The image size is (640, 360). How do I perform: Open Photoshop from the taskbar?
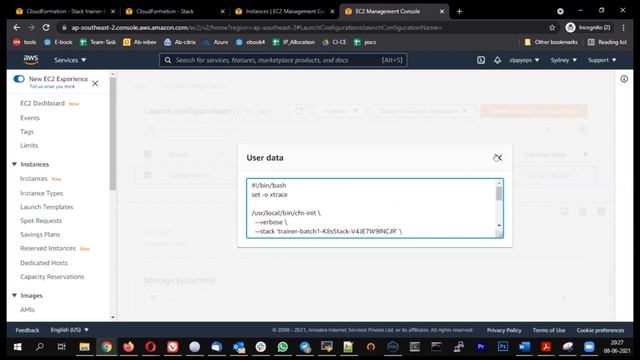pyautogui.click(x=502, y=347)
